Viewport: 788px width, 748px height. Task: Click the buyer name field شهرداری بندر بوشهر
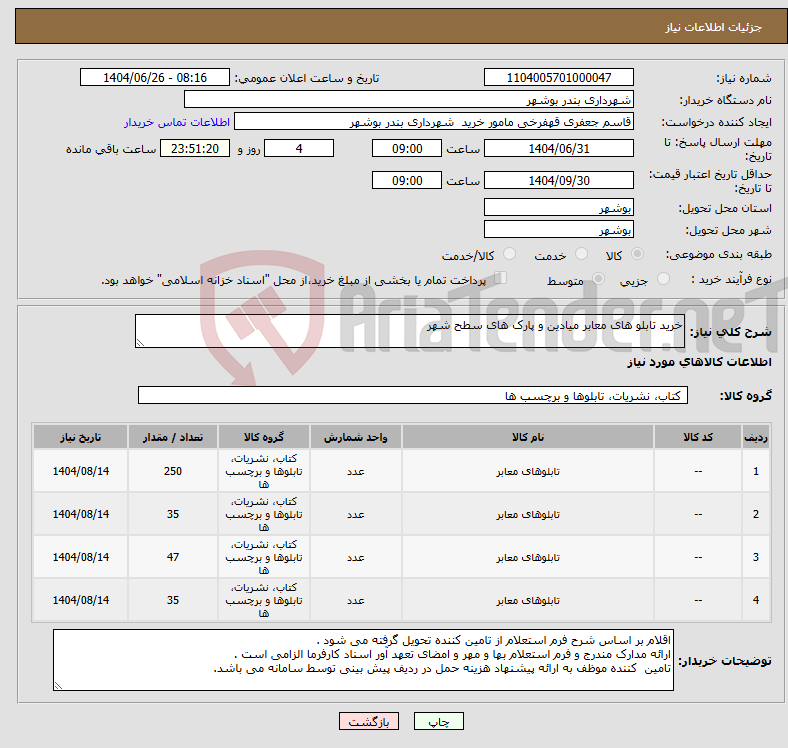(408, 100)
